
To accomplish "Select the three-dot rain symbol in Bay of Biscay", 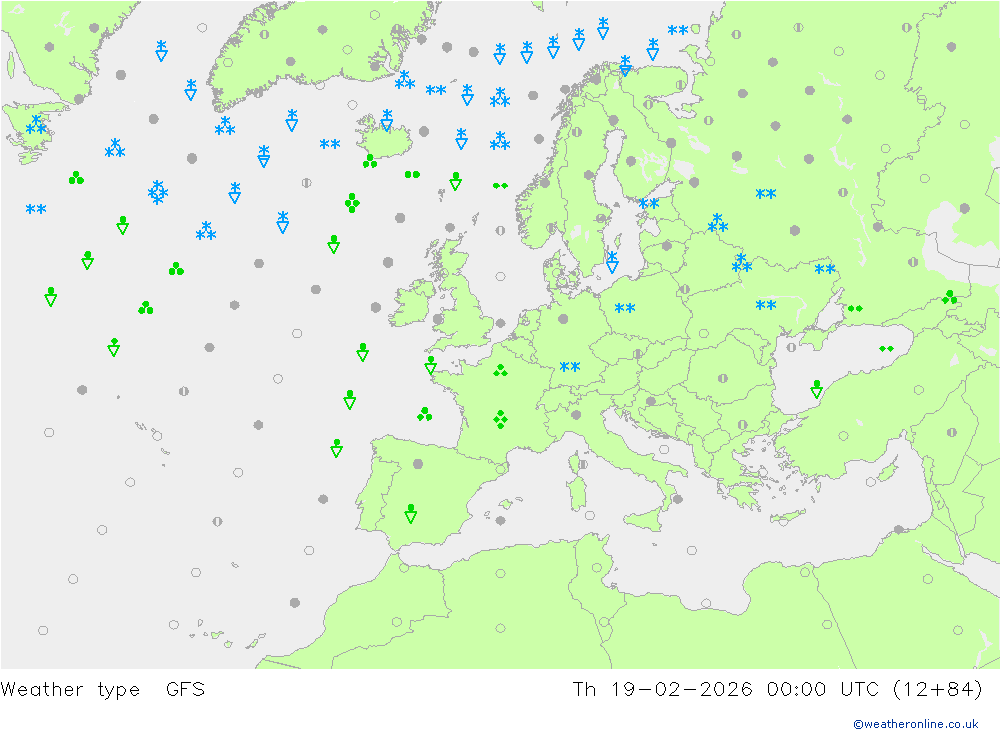I will click(x=425, y=415).
